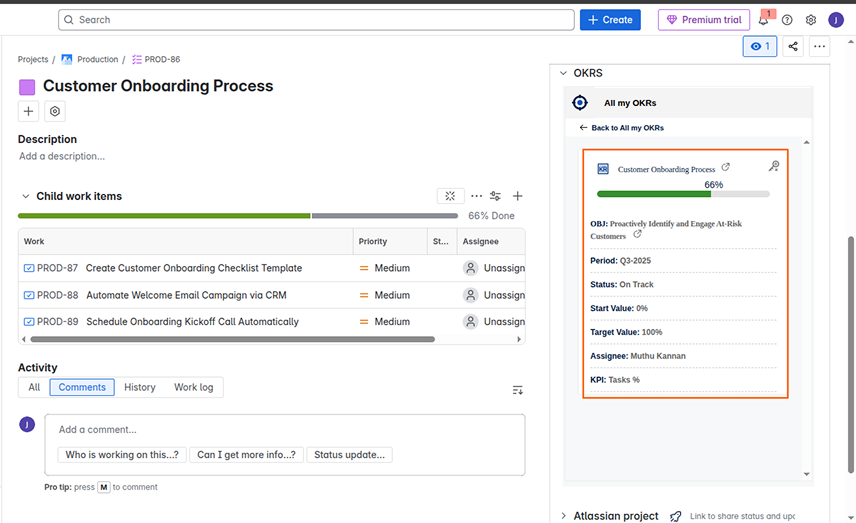This screenshot has height=523, width=856.
Task: Click the 66% key result progress bar
Action: pyautogui.click(x=683, y=194)
